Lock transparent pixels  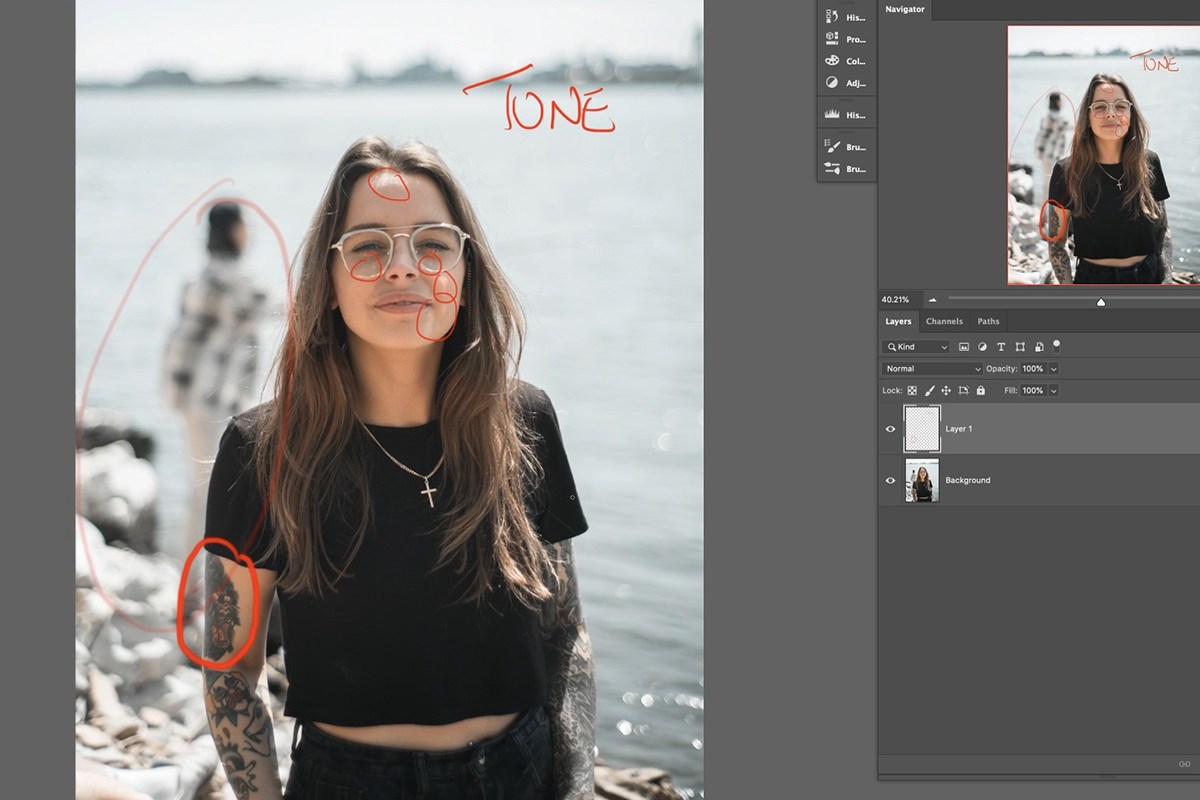[912, 391]
